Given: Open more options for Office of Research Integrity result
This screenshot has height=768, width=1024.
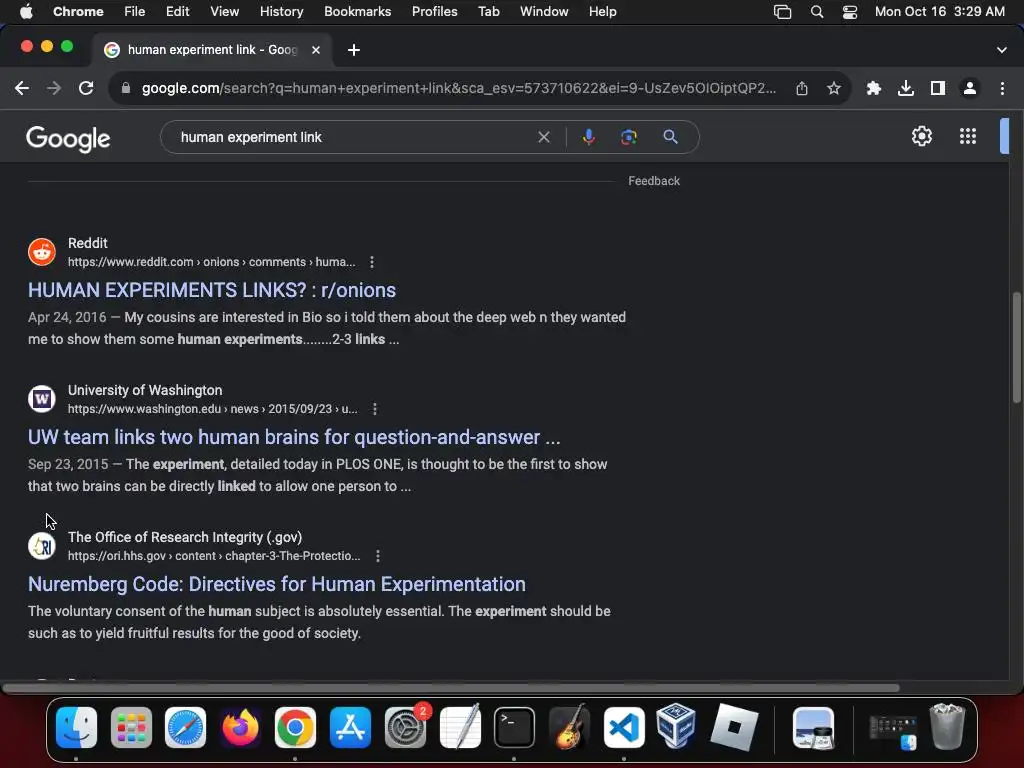Looking at the screenshot, I should click(x=377, y=556).
